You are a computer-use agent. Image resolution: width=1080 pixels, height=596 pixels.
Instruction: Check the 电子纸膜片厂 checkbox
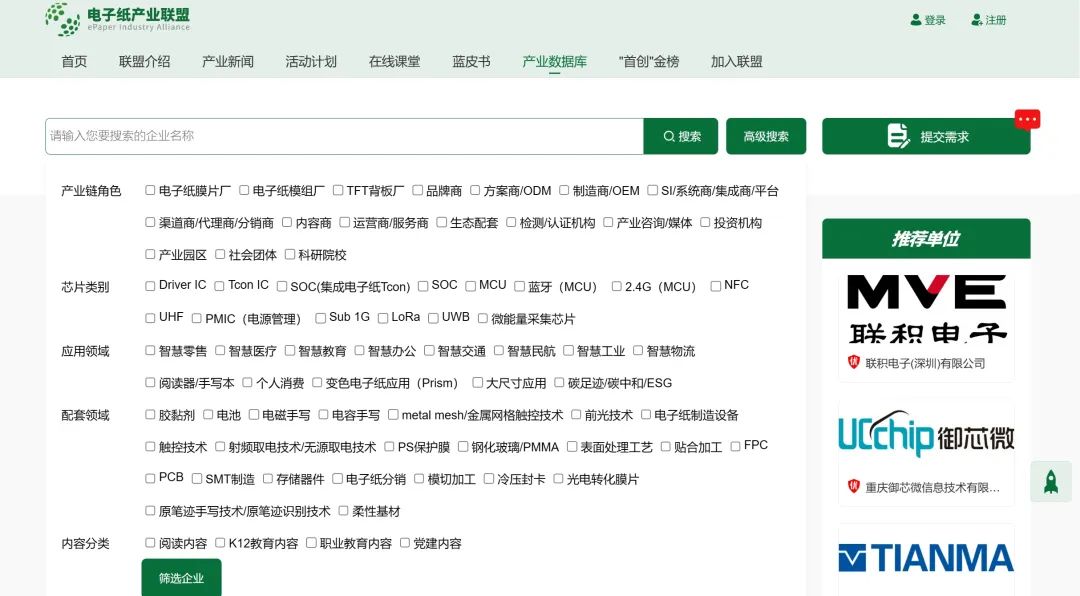(x=148, y=190)
